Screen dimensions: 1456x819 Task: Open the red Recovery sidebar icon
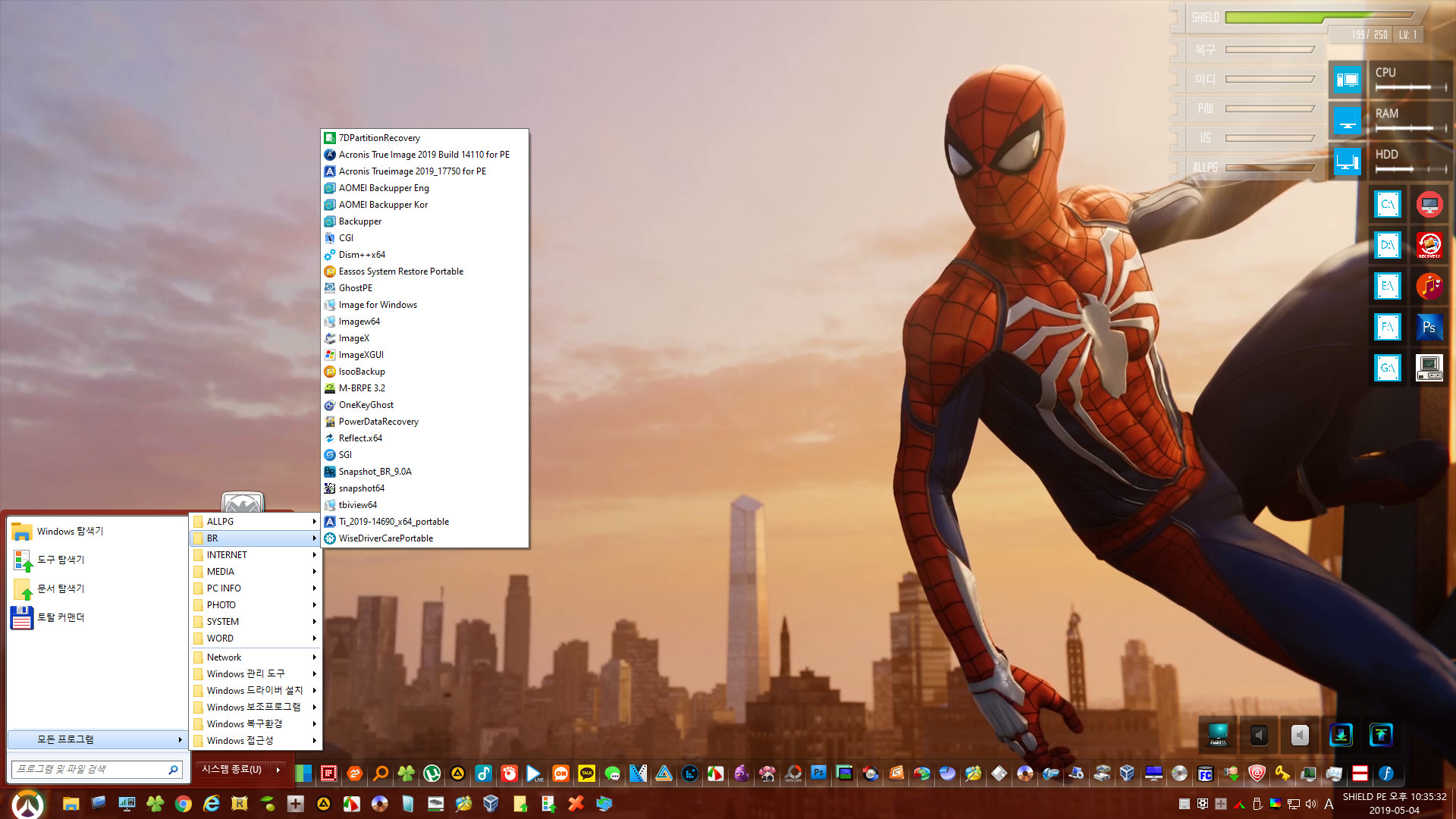coord(1429,245)
